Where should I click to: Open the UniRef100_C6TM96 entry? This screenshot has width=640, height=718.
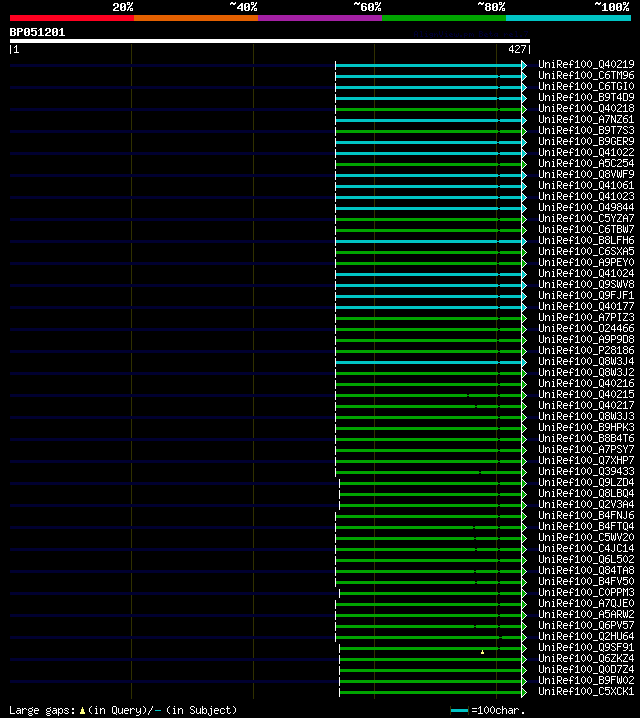[x=586, y=76]
